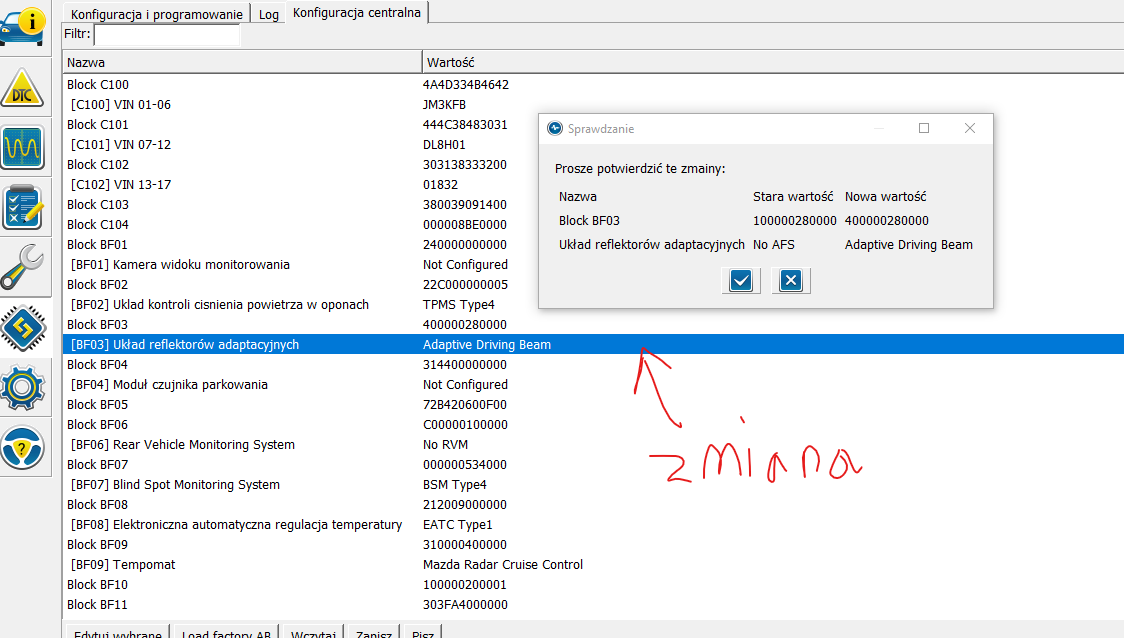The height and width of the screenshot is (638, 1124).
Task: Sort list by Nazwa column header
Action: [240, 62]
